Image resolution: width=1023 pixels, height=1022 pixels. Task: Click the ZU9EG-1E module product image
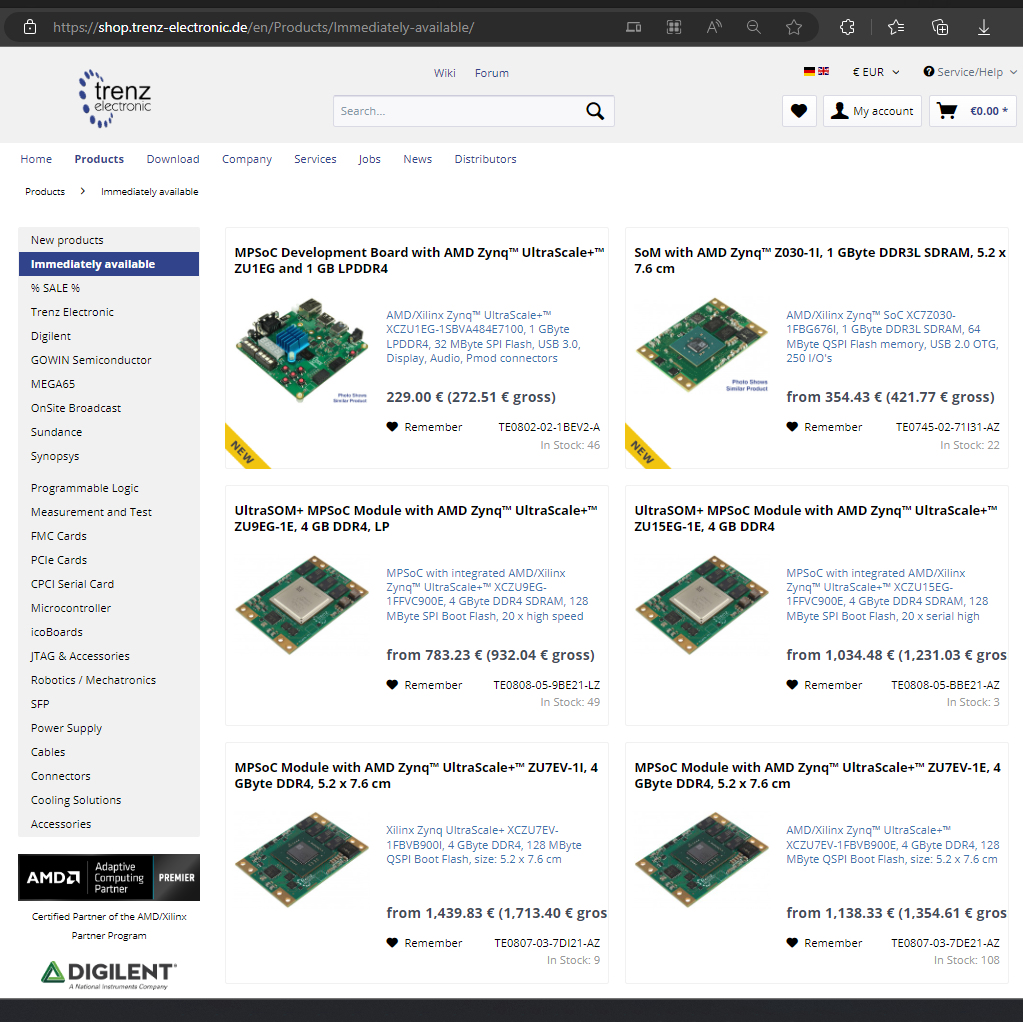302,604
